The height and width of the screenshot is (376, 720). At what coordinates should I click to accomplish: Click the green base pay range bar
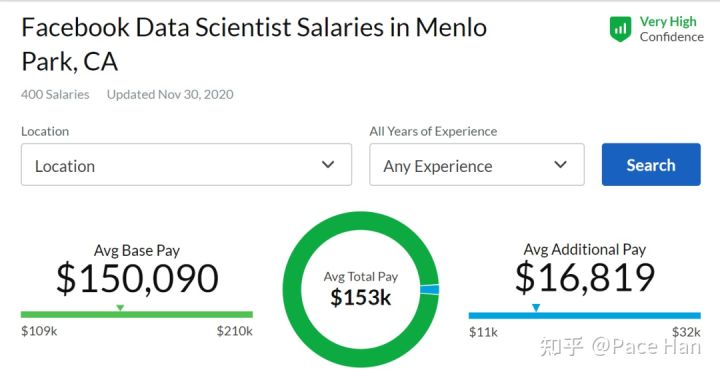137,314
